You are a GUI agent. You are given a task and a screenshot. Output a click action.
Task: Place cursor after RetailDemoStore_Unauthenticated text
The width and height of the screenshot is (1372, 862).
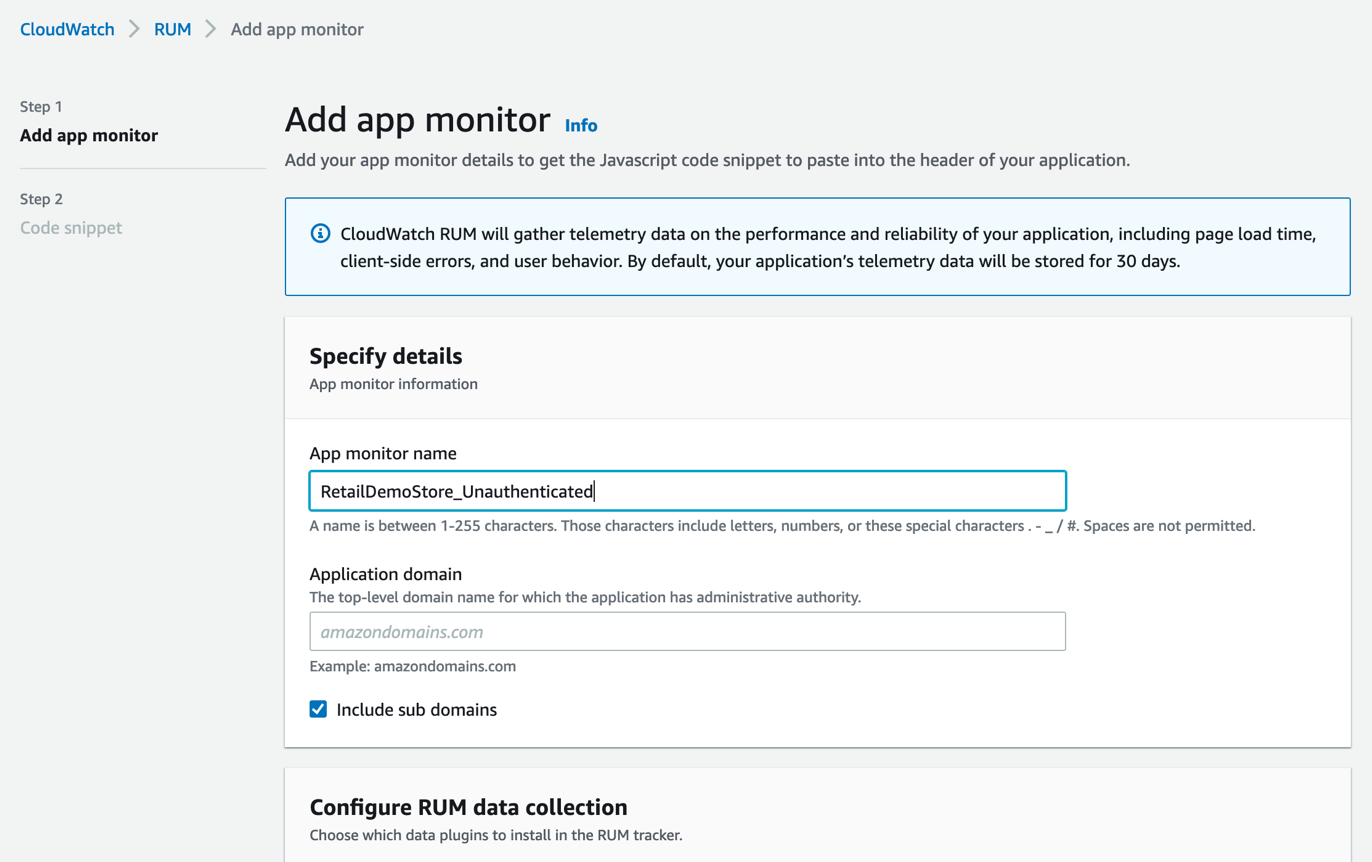coord(596,490)
